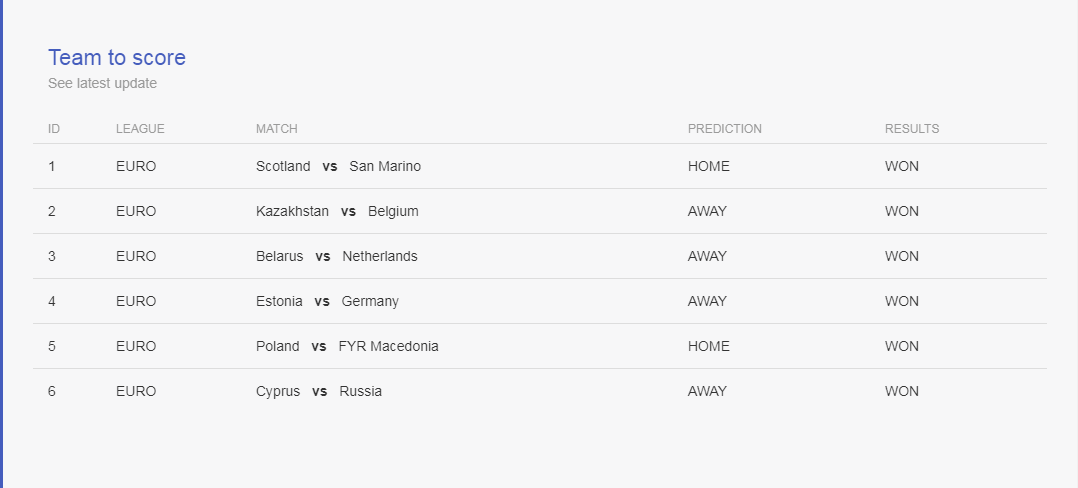Click the PREDICTION column header
This screenshot has width=1078, height=488.
tap(725, 129)
